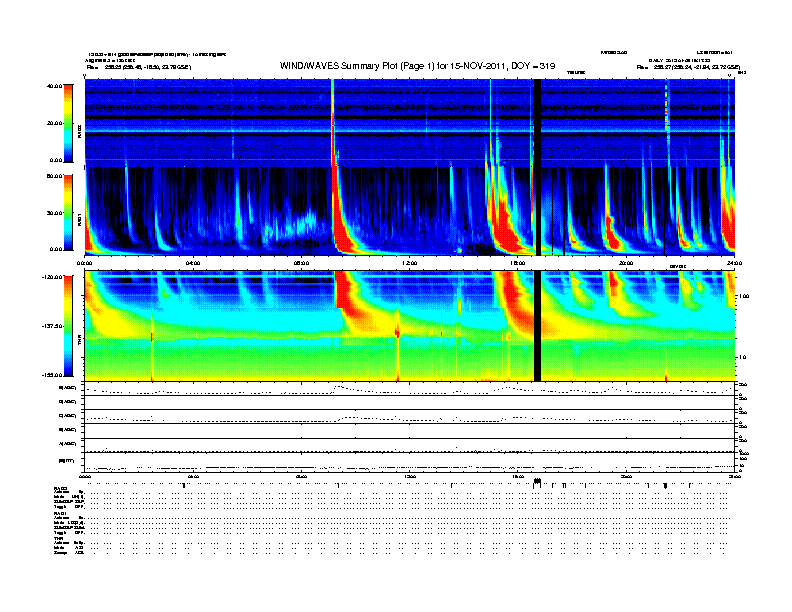792x612 pixels.
Task: Click the black data gap in RAD1 spectrogram
Action: point(537,211)
